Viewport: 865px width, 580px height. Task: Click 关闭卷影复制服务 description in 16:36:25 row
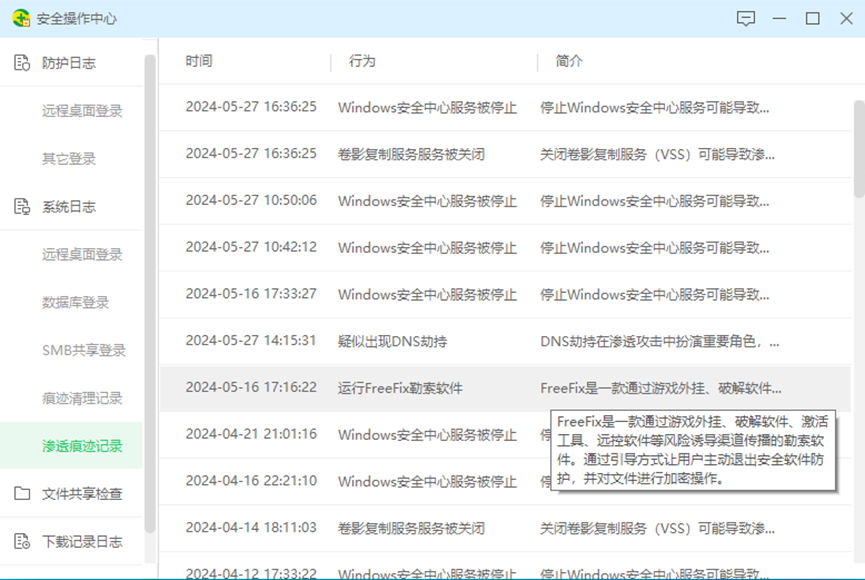click(657, 155)
